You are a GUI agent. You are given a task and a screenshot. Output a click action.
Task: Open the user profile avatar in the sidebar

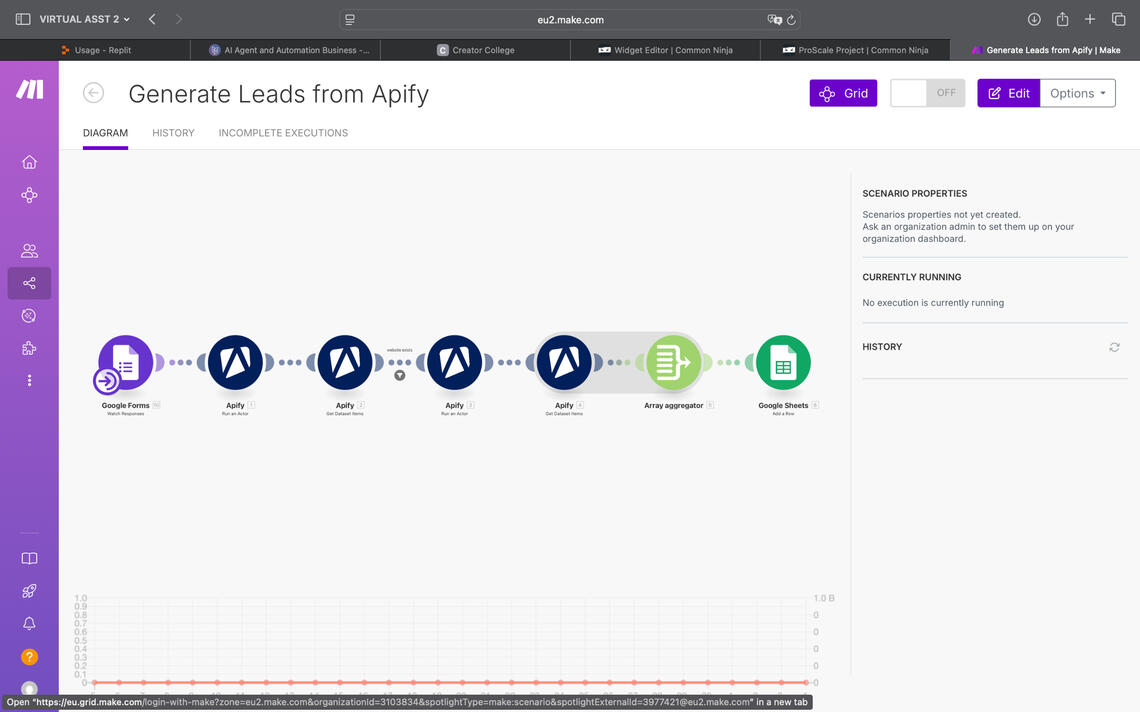29,689
